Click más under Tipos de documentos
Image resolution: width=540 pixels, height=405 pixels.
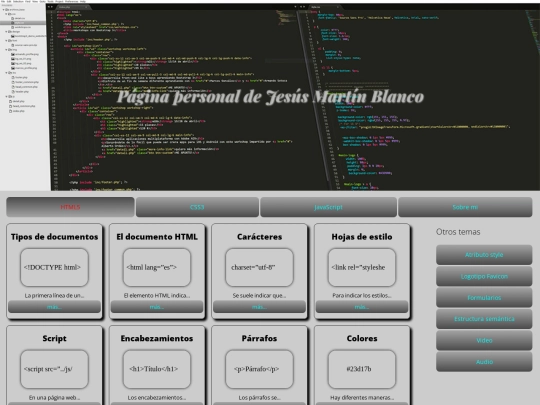(x=54, y=307)
